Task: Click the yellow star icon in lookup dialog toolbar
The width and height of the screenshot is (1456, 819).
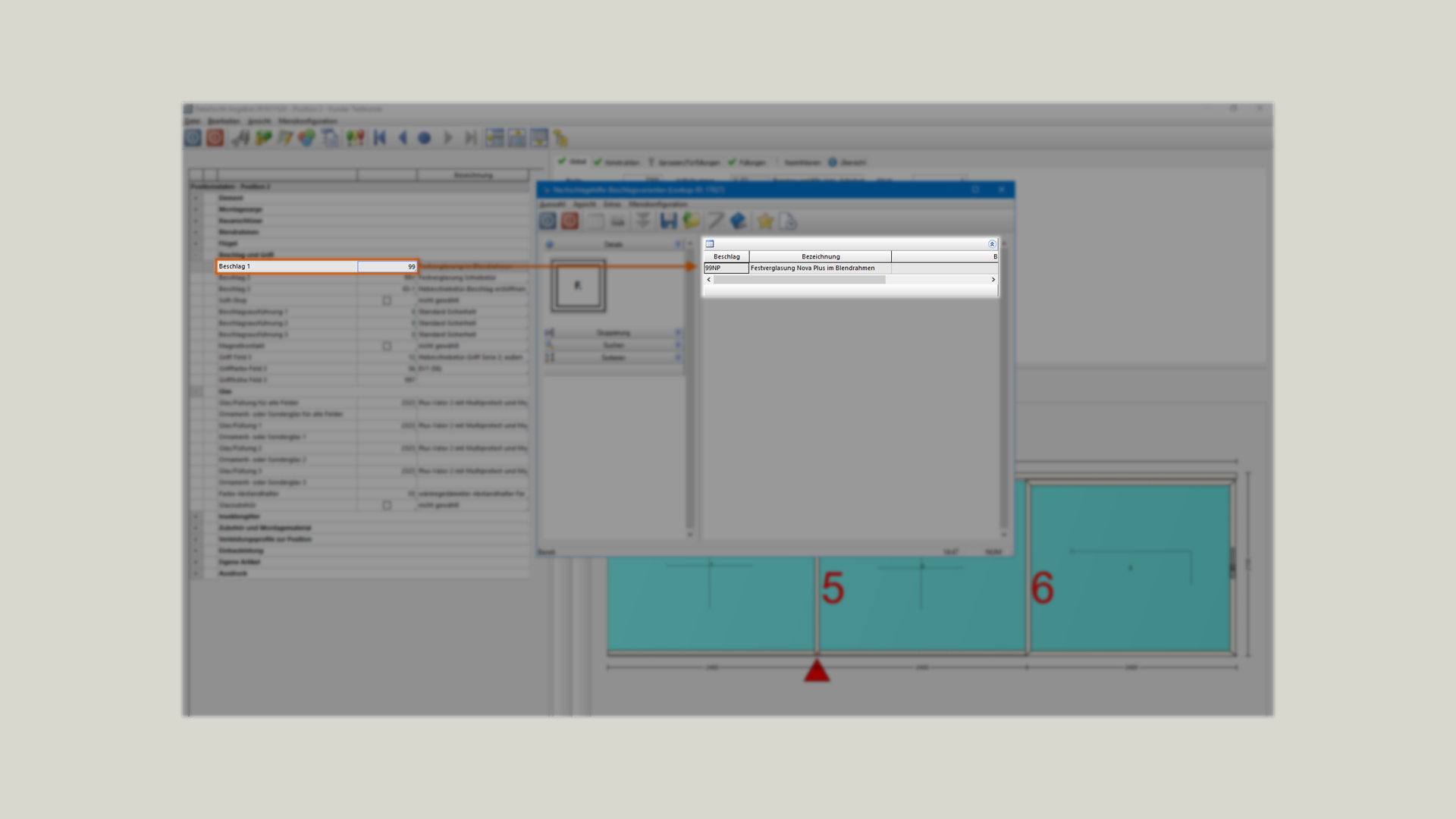Action: [765, 221]
